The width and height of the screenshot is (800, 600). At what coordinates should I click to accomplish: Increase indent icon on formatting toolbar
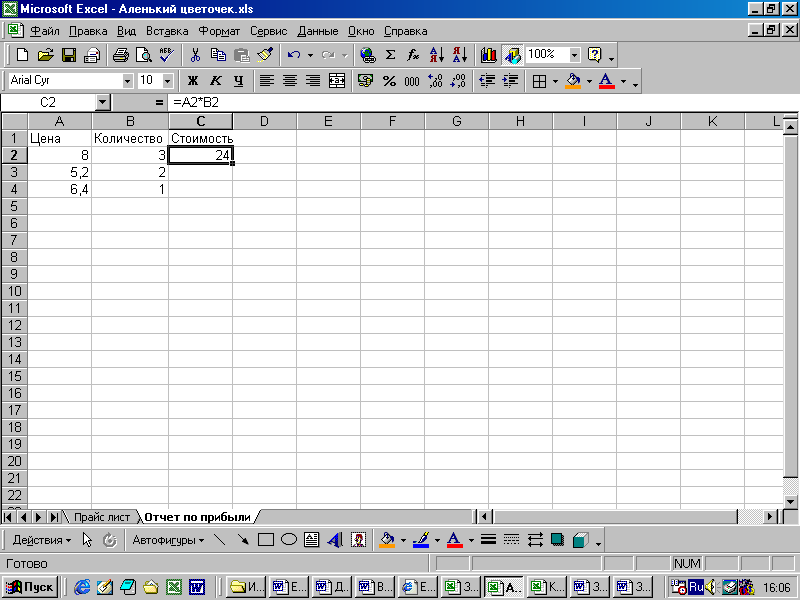[510, 81]
